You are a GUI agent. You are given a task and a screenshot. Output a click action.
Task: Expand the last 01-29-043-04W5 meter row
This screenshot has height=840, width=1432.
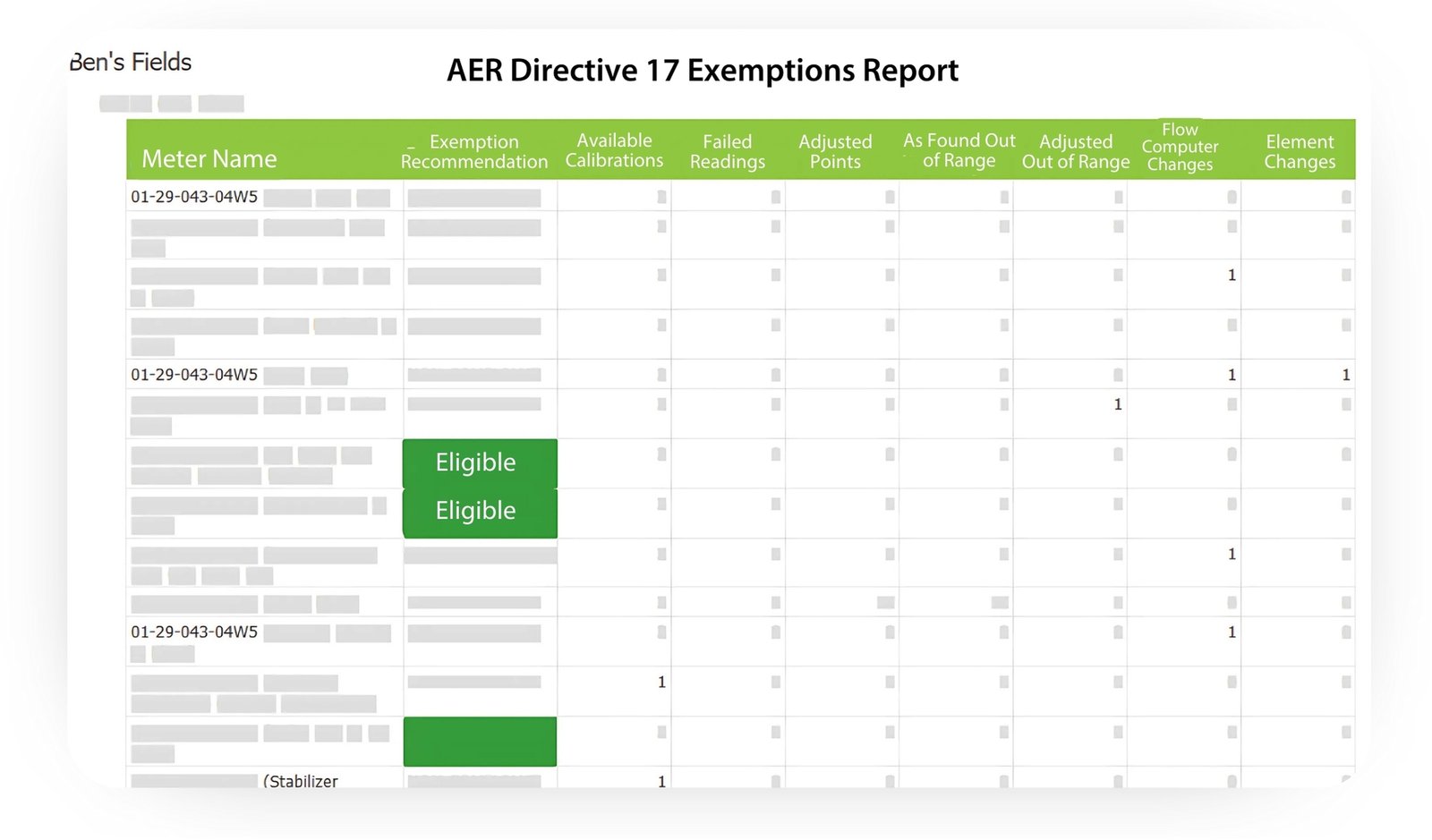tap(192, 632)
